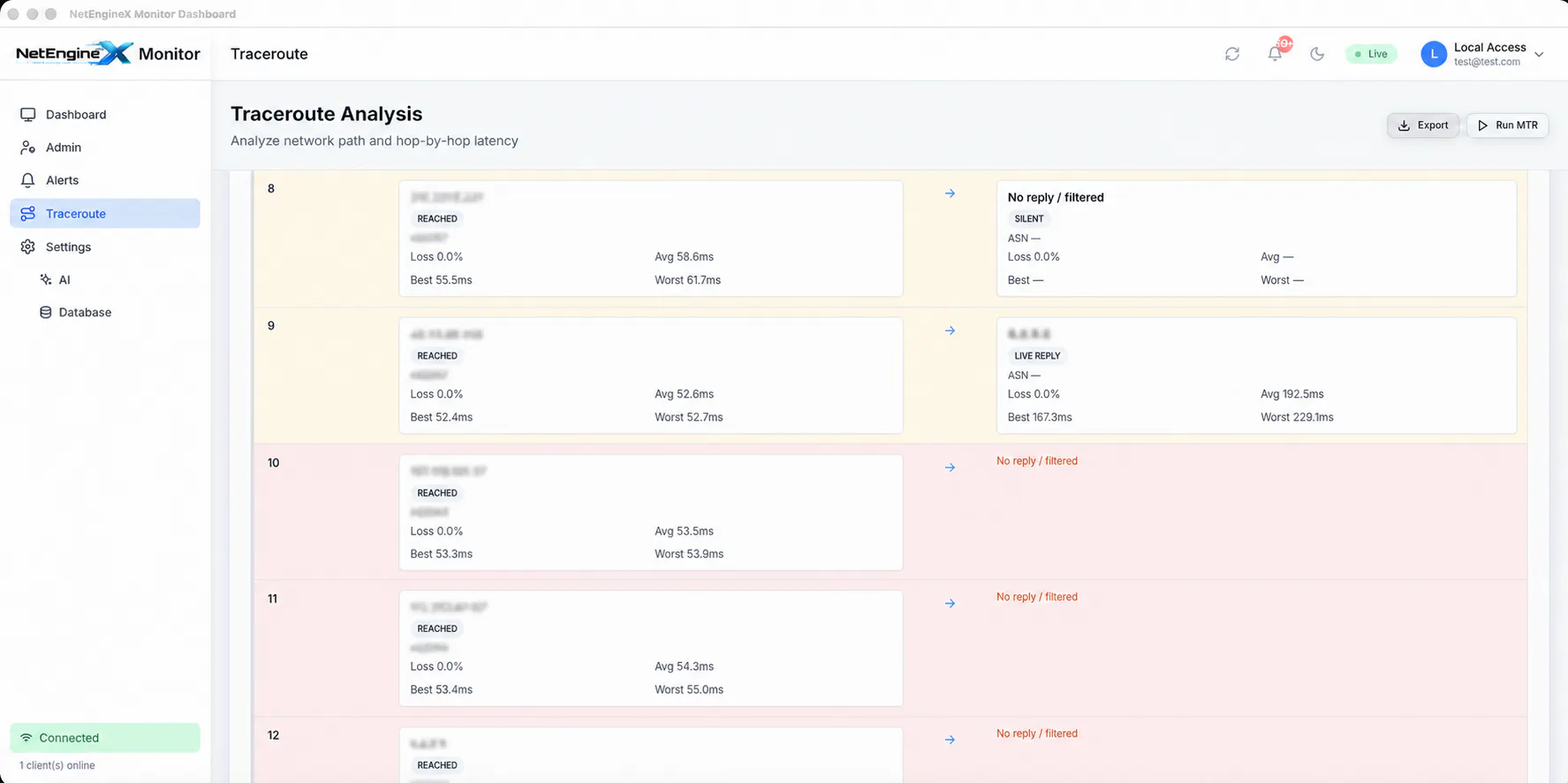Click the Admin user icon

pyautogui.click(x=28, y=148)
